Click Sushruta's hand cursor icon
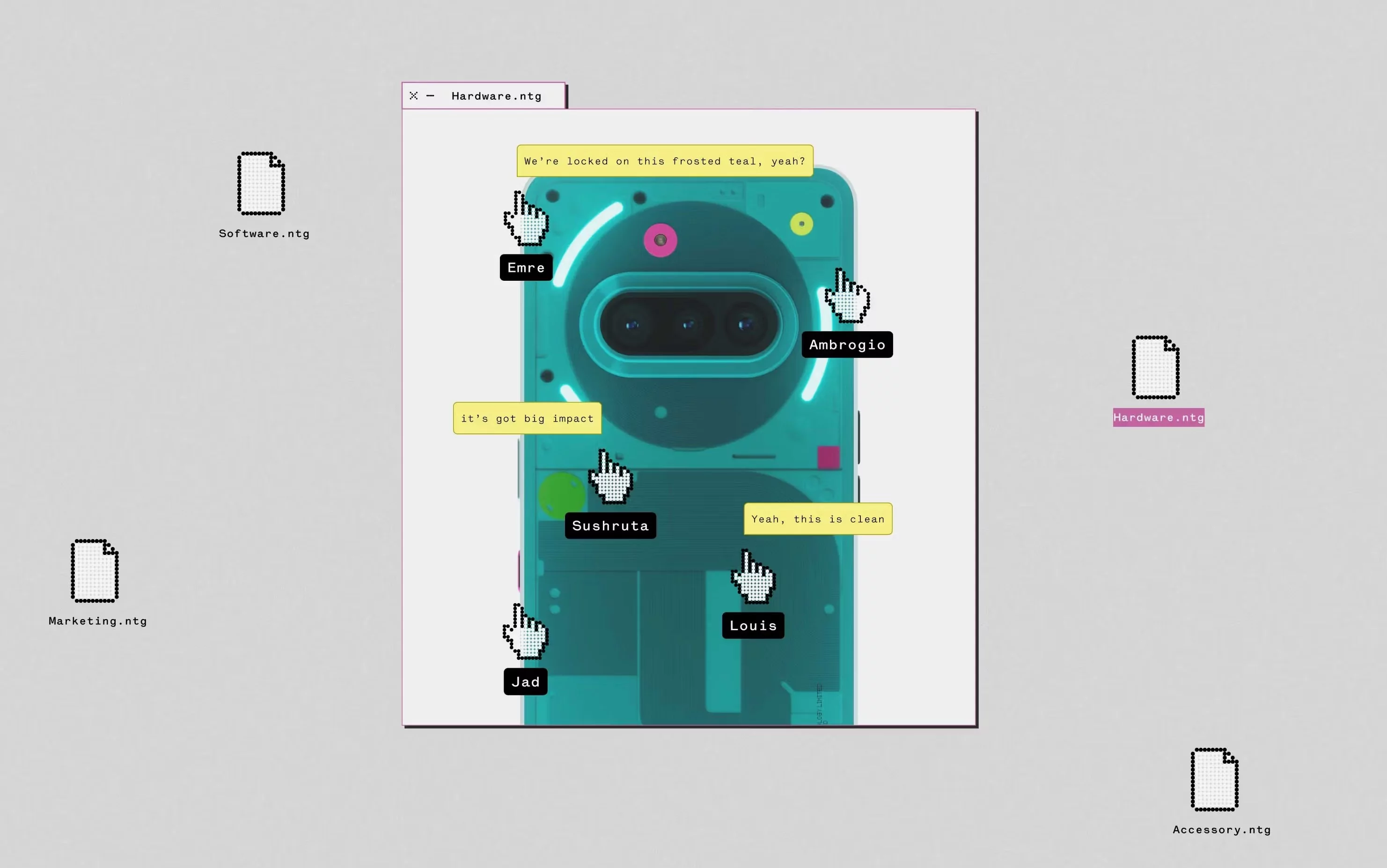The height and width of the screenshot is (868, 1387). click(x=612, y=479)
